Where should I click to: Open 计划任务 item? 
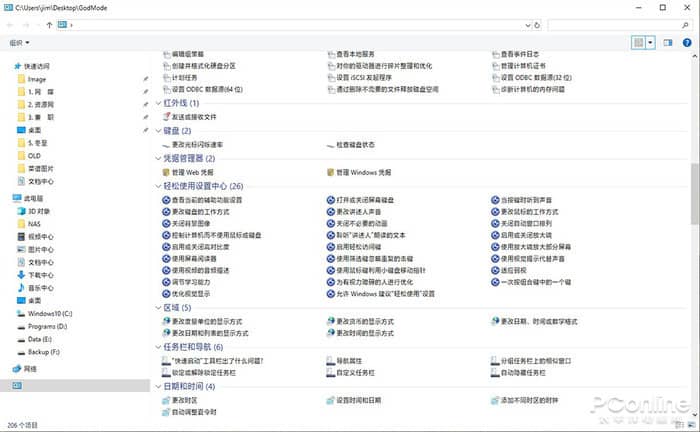[x=184, y=78]
